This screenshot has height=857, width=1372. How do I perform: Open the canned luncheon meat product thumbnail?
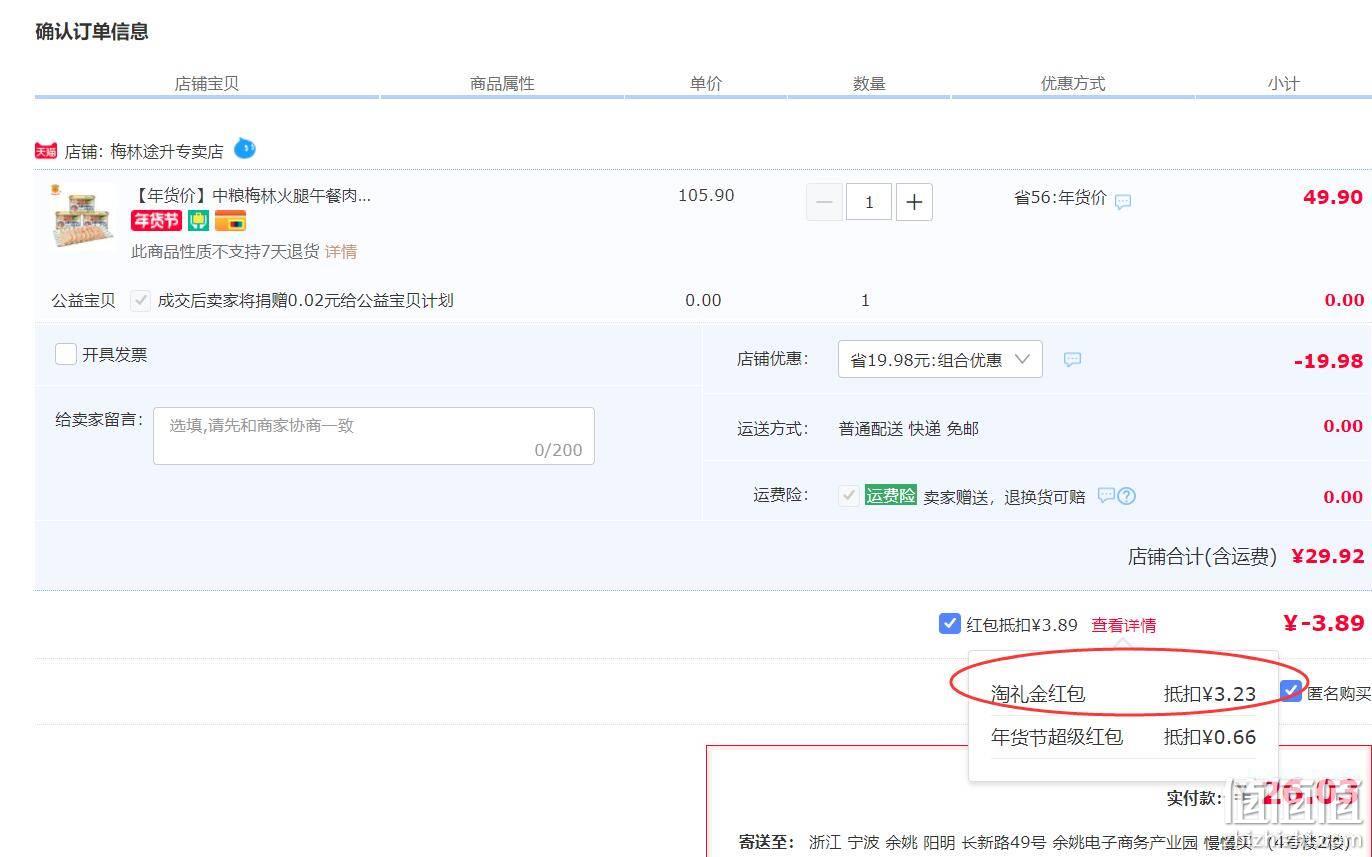(84, 217)
